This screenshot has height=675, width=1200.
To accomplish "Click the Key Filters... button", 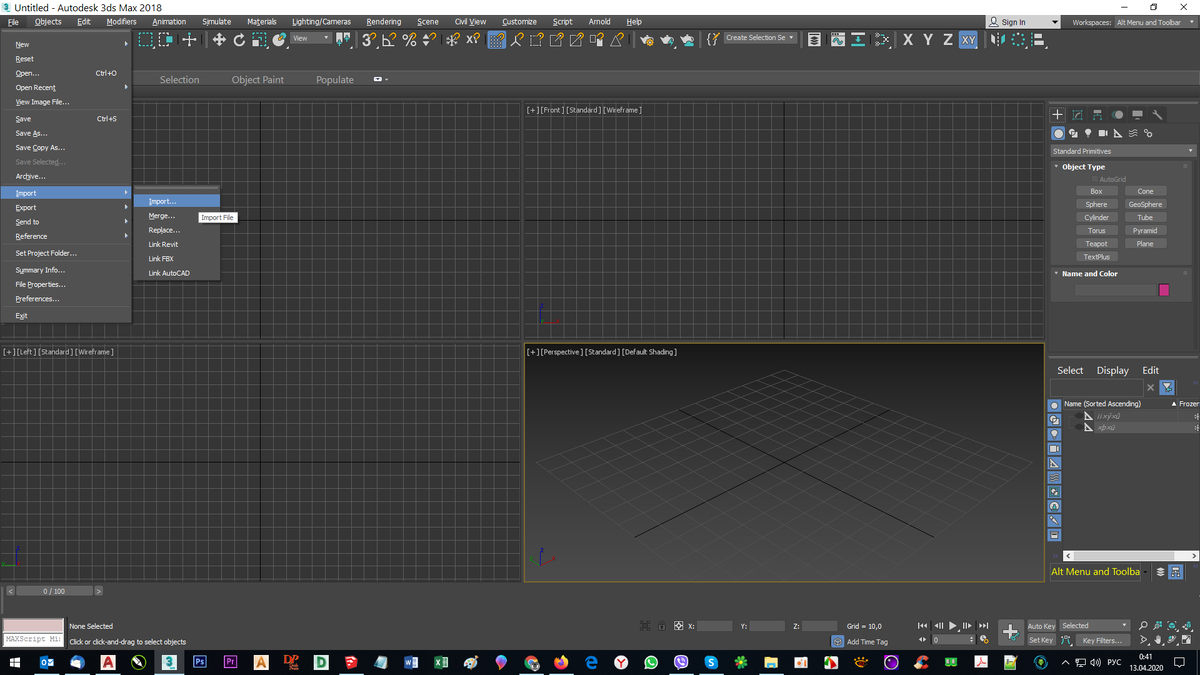I will [1102, 640].
